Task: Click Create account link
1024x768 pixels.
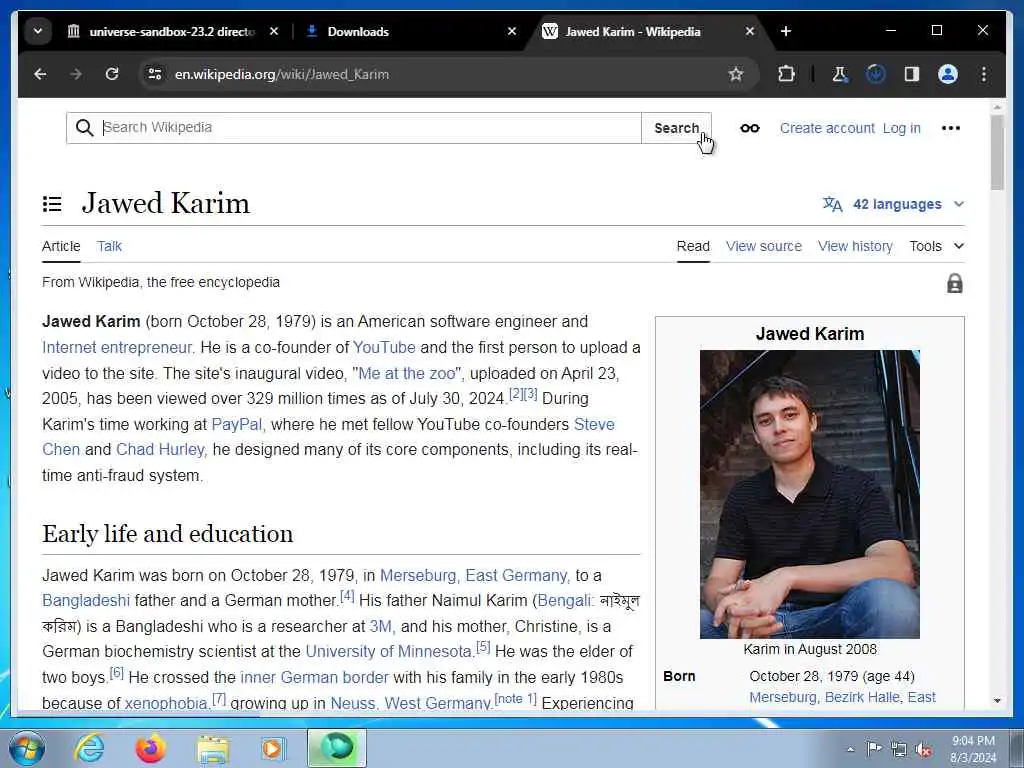Action: 827,128
